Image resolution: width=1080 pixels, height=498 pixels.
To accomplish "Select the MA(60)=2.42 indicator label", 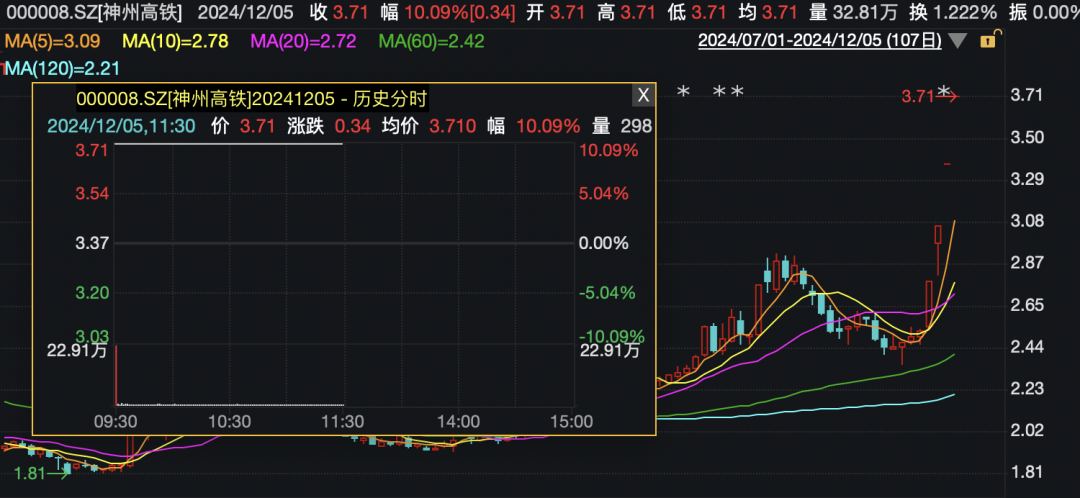I will point(431,41).
